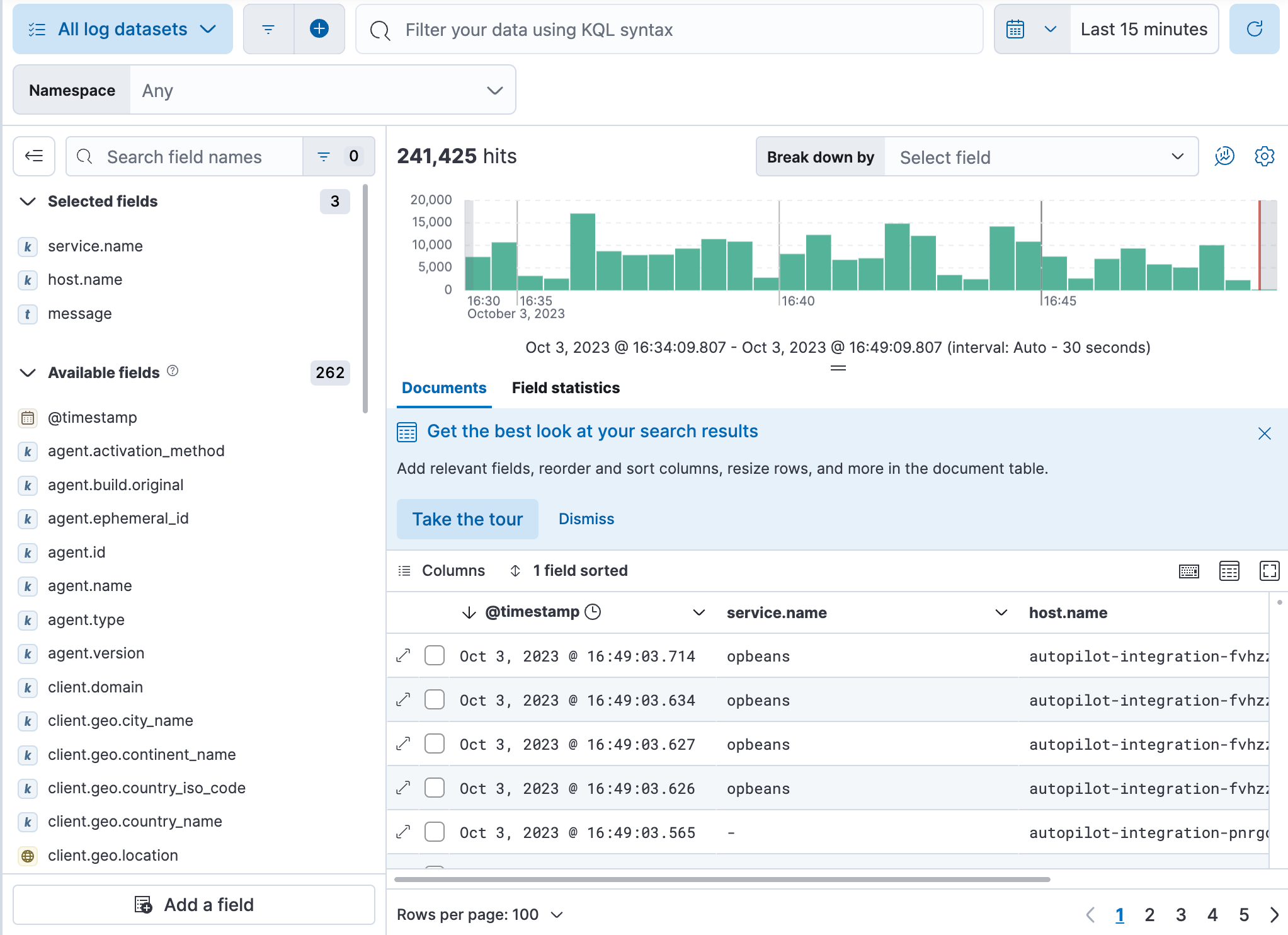
Task: Open chart display options gear
Action: (1264, 157)
